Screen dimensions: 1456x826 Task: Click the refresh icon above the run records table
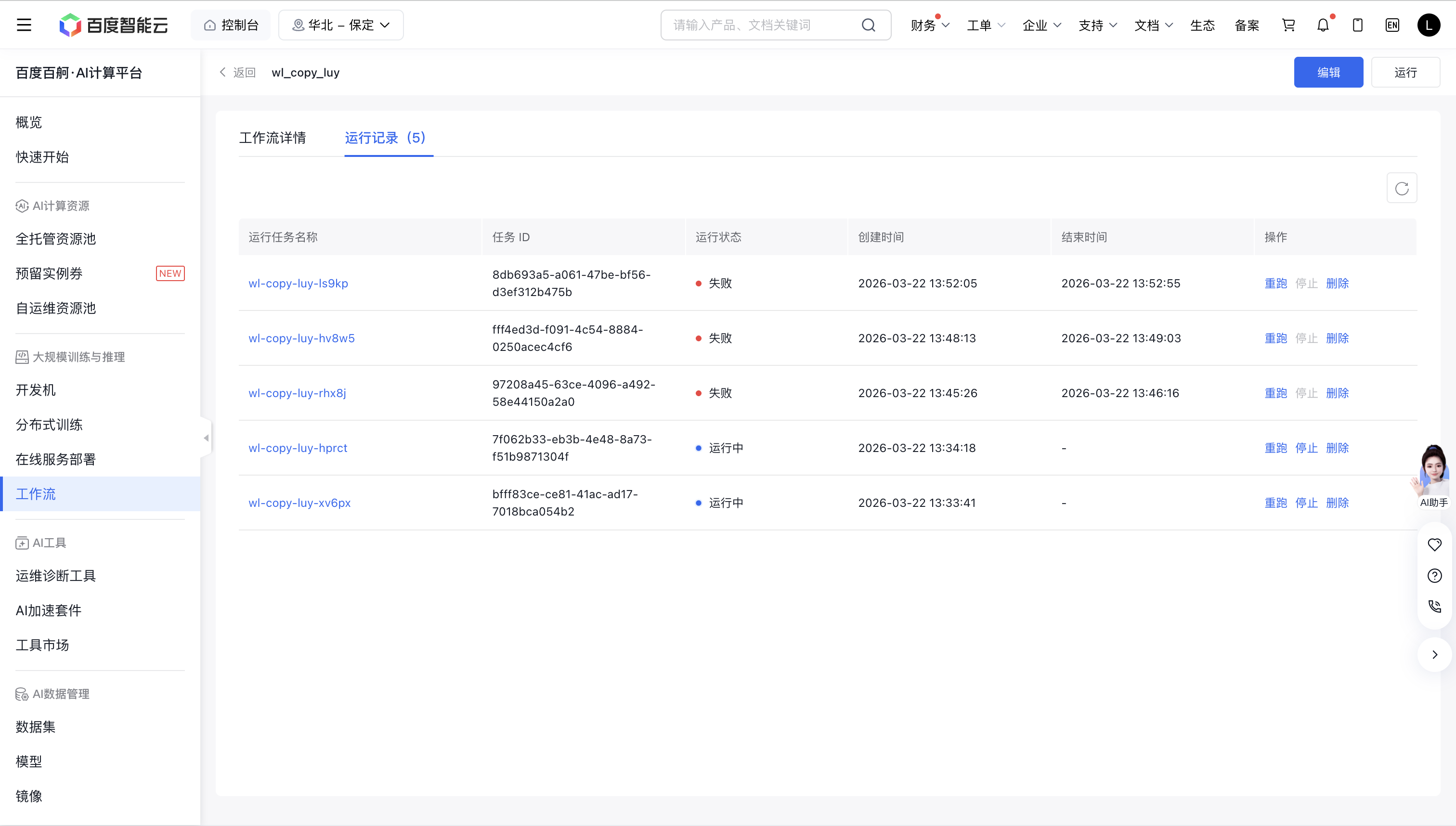pos(1402,188)
